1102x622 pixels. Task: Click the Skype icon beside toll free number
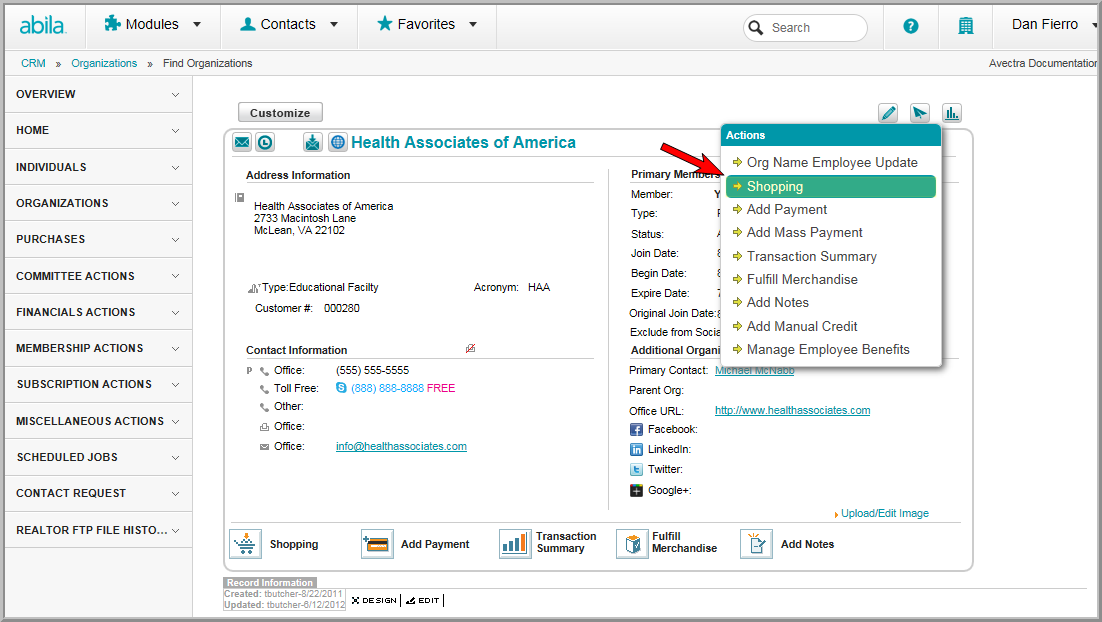[x=341, y=388]
